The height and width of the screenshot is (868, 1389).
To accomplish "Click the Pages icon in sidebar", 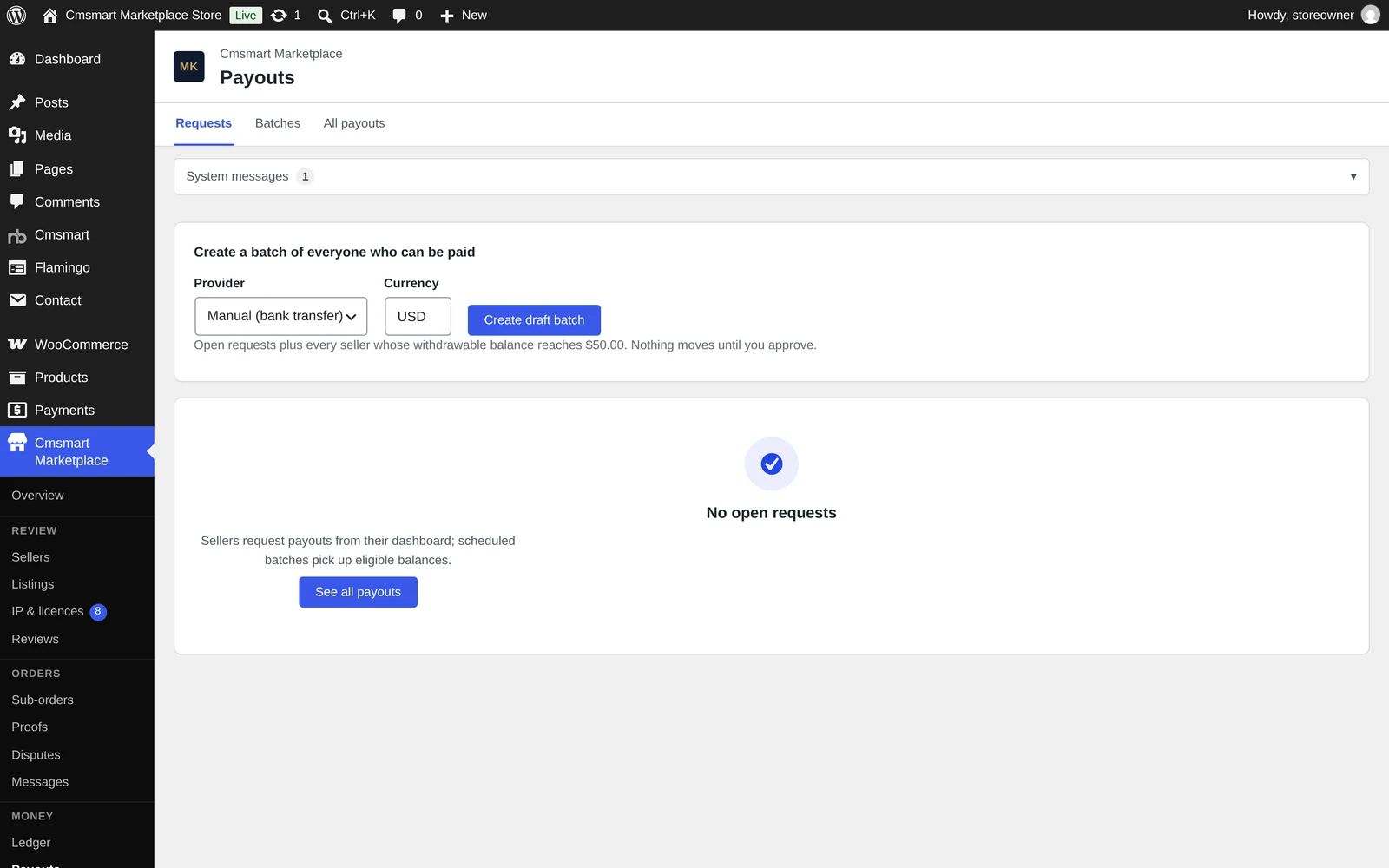I will tap(17, 169).
